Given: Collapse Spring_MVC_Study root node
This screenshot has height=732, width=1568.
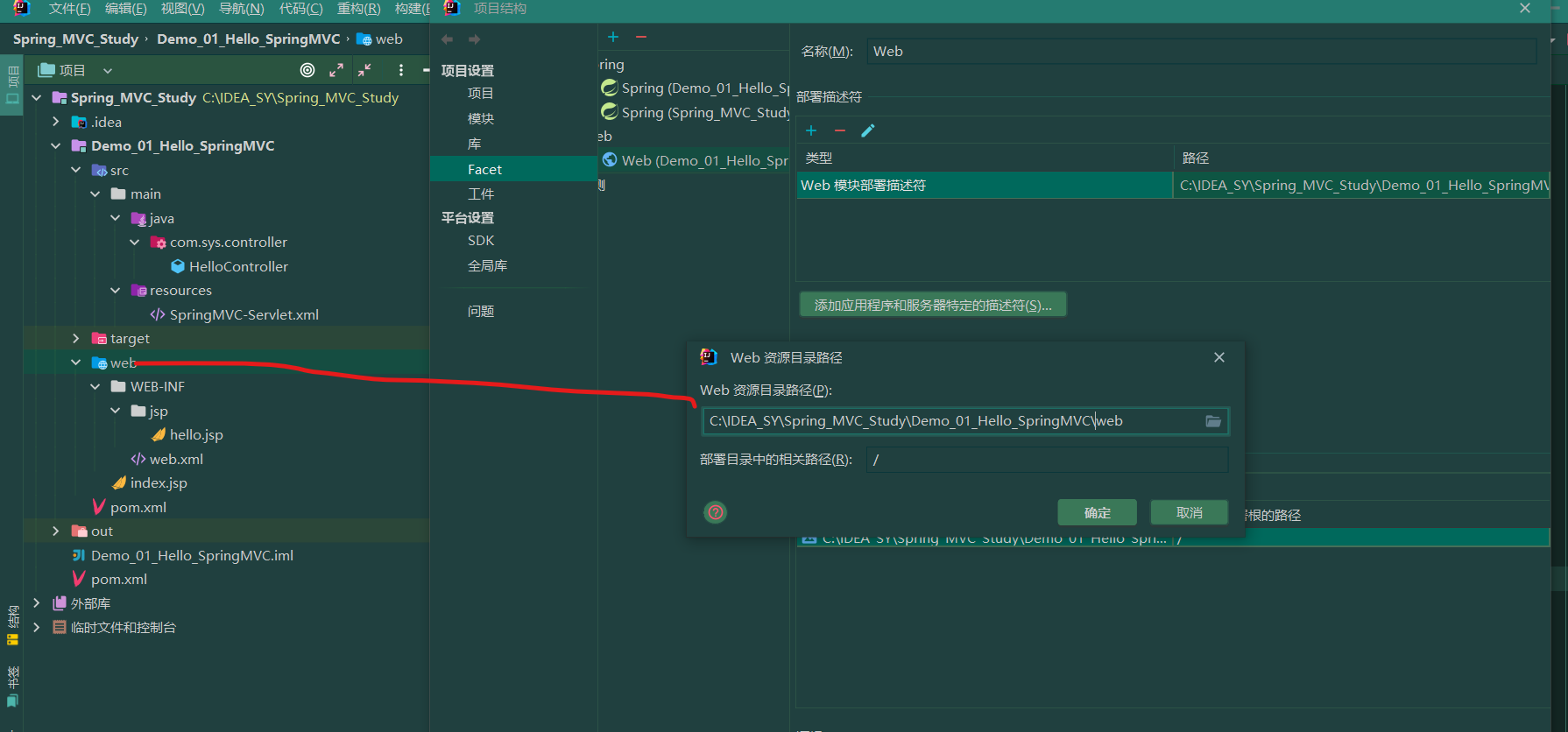Looking at the screenshot, I should pos(36,97).
